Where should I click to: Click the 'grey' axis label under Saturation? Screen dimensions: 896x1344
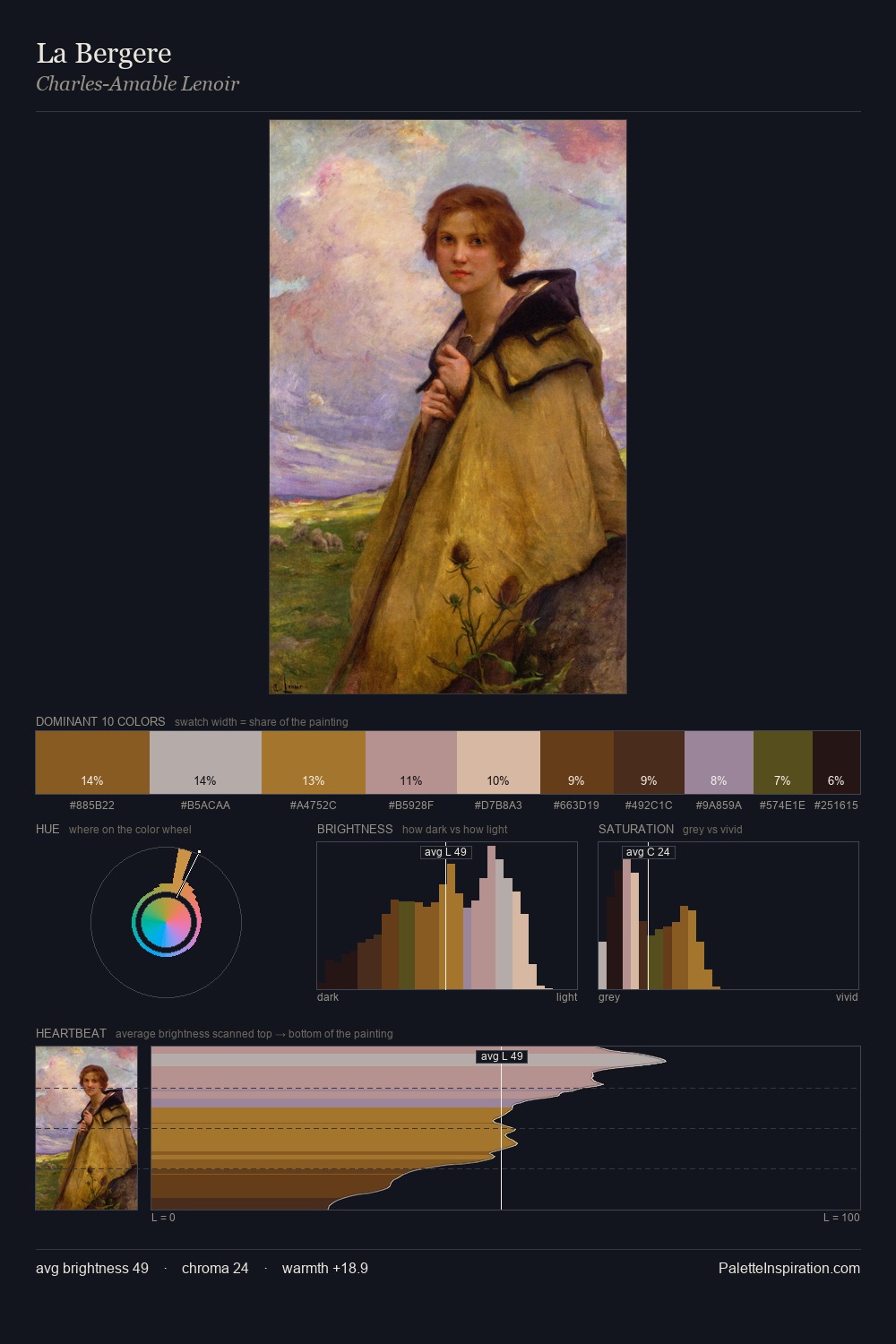609,997
